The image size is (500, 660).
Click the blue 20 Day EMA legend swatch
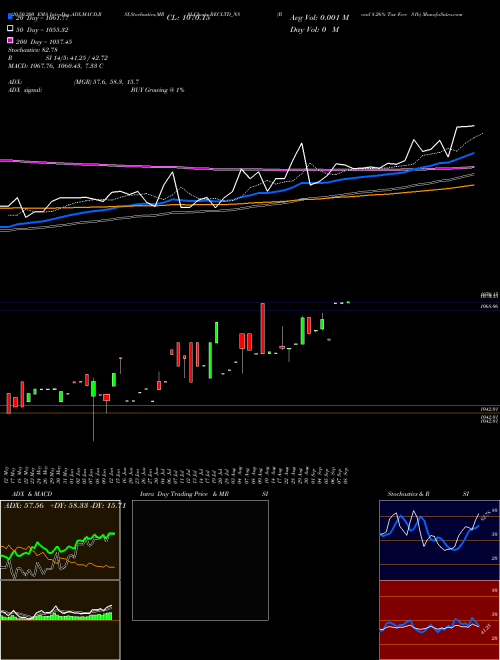[x=11, y=17]
